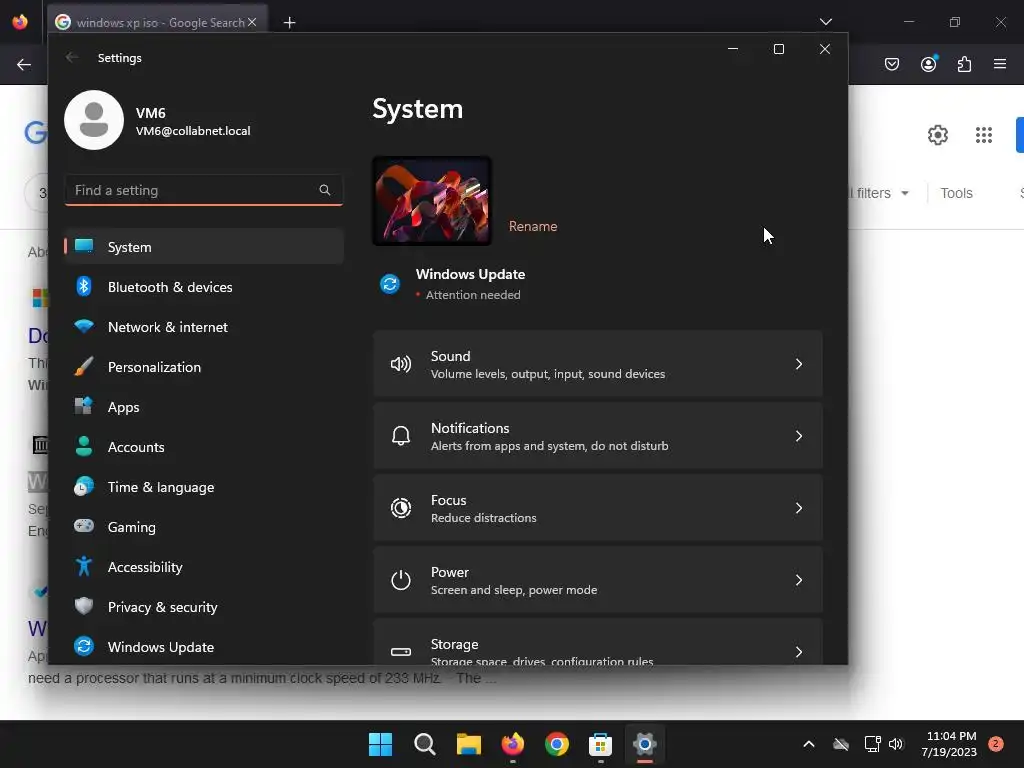
Task: Click the Accessibility figure icon
Action: [84, 566]
